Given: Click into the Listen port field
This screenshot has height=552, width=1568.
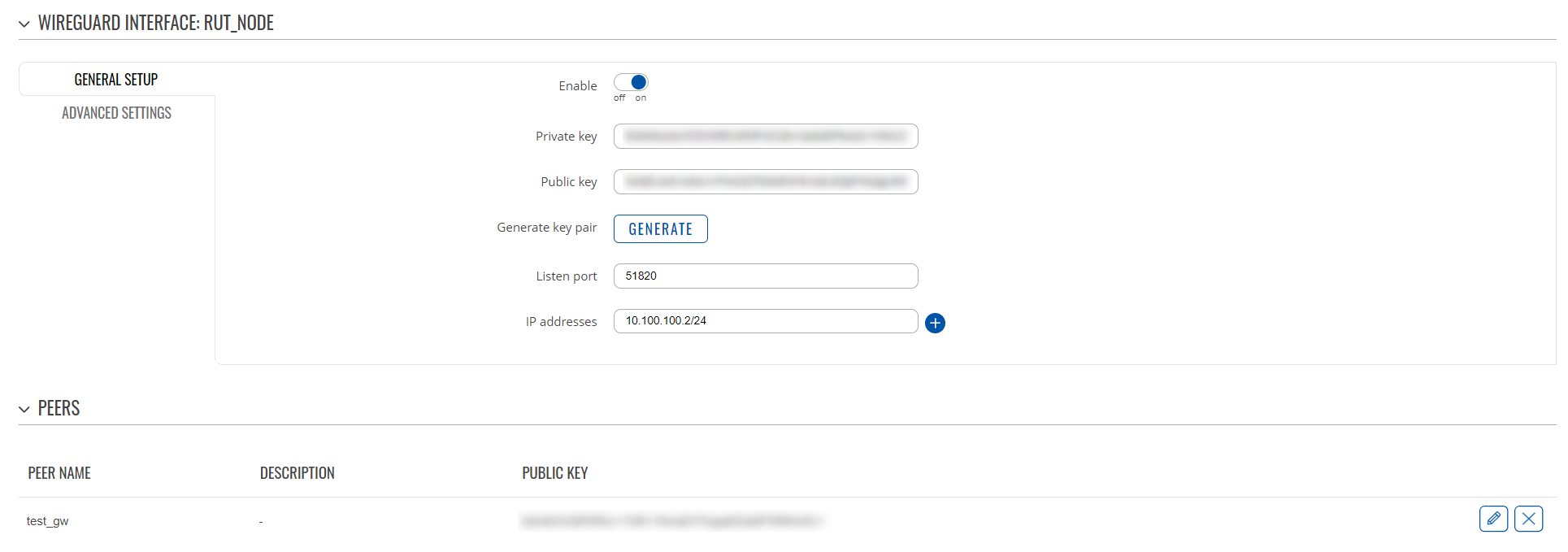Looking at the screenshot, I should [766, 276].
